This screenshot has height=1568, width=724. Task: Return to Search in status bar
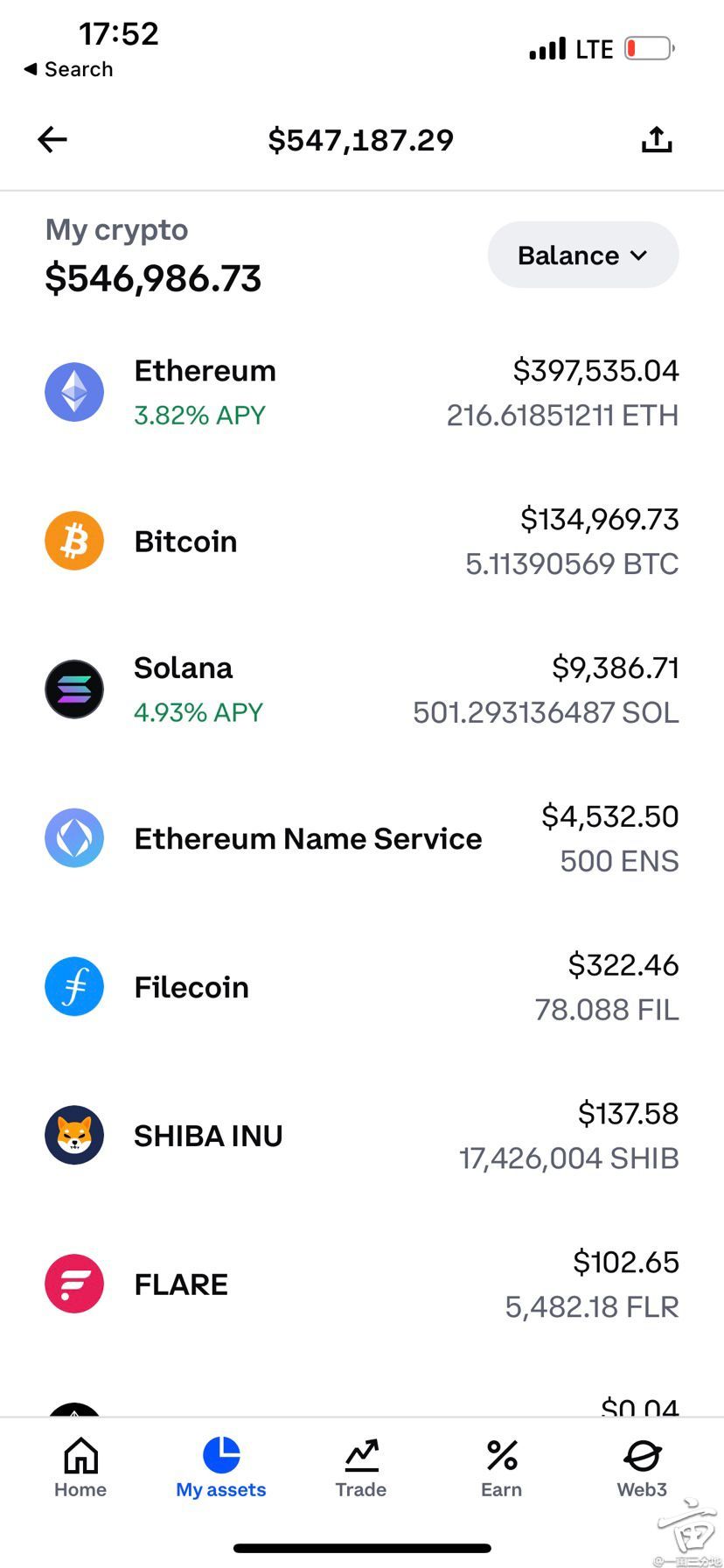tap(68, 69)
